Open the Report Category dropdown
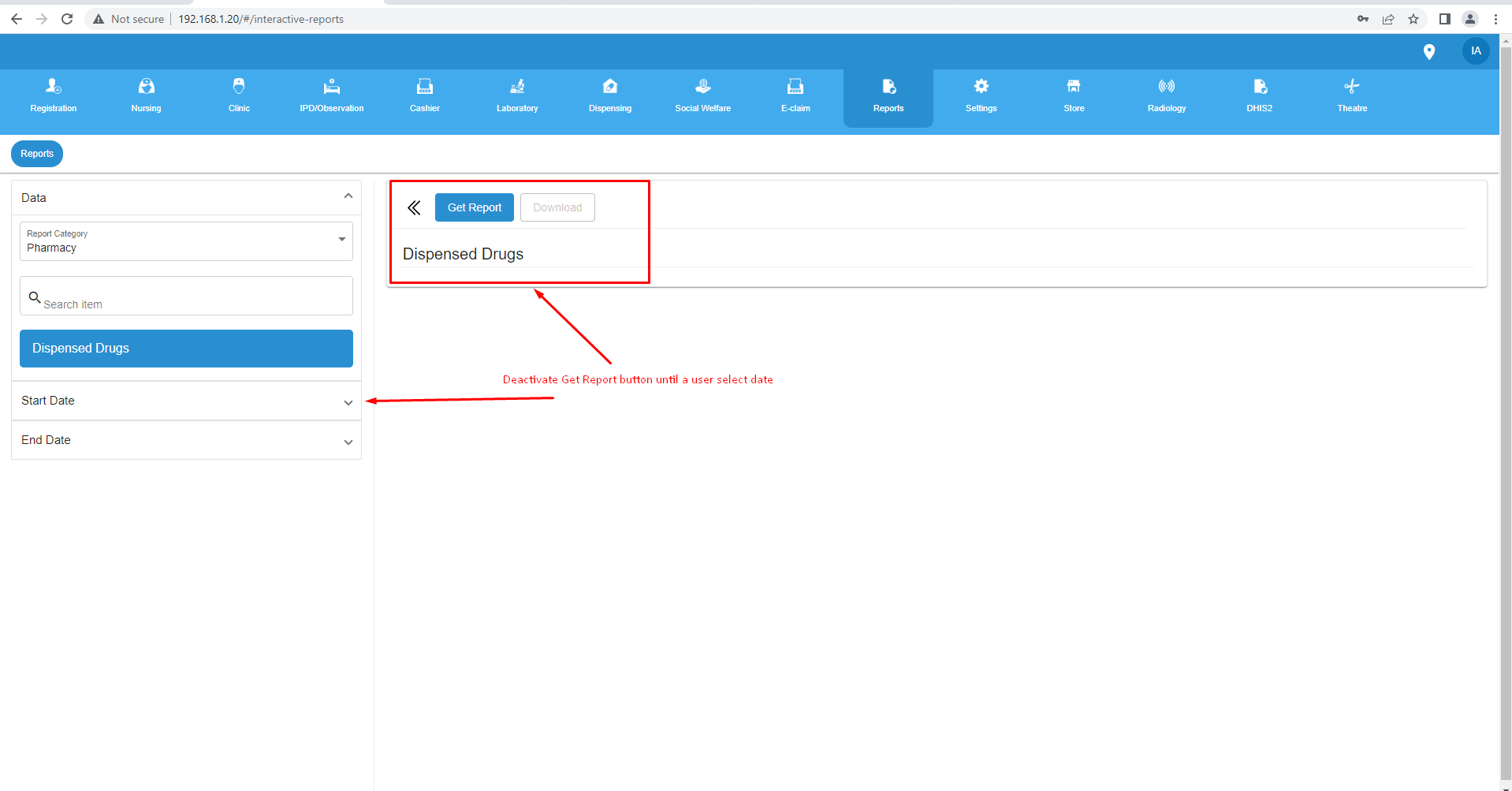The height and width of the screenshot is (791, 1512). [342, 240]
